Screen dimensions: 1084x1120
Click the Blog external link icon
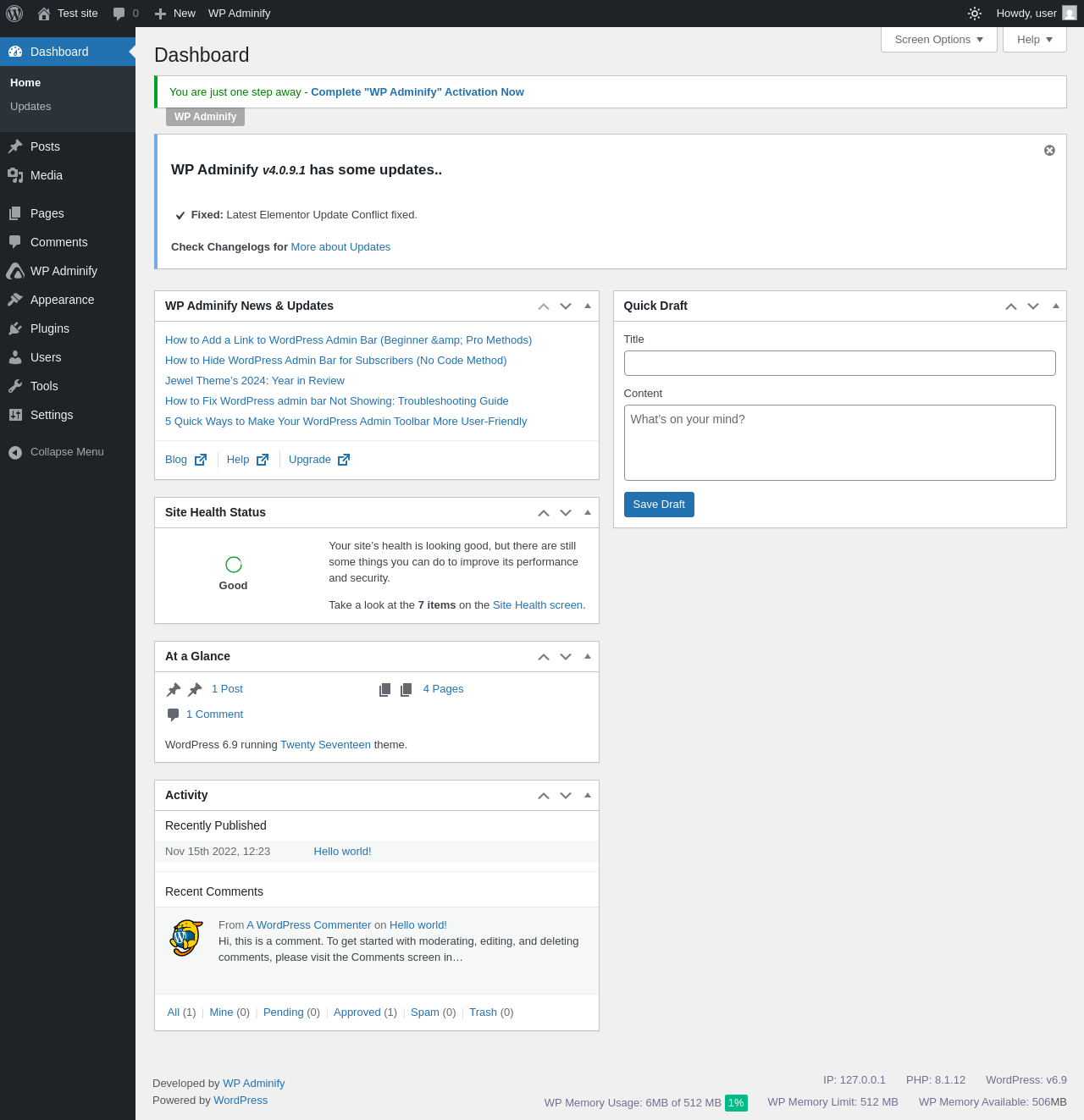click(201, 460)
